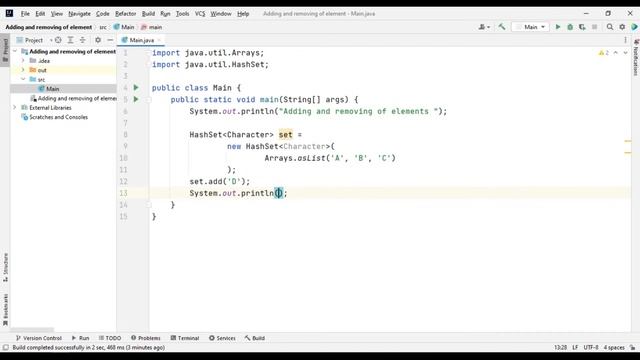Open the Build menu
This screenshot has height=360, width=640.
tap(148, 13)
